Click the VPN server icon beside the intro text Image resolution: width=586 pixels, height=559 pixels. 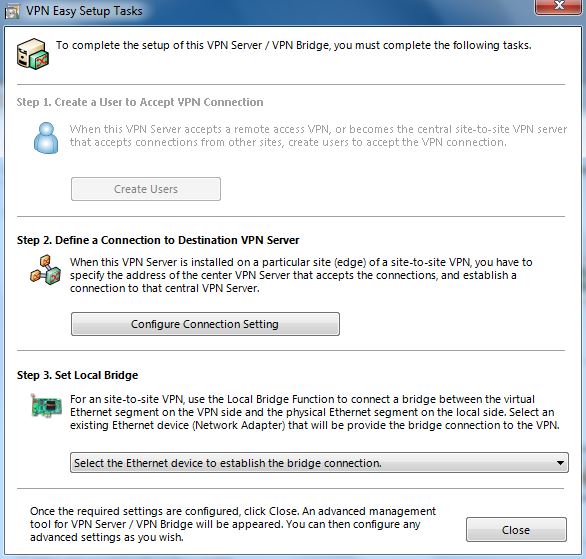tap(33, 54)
